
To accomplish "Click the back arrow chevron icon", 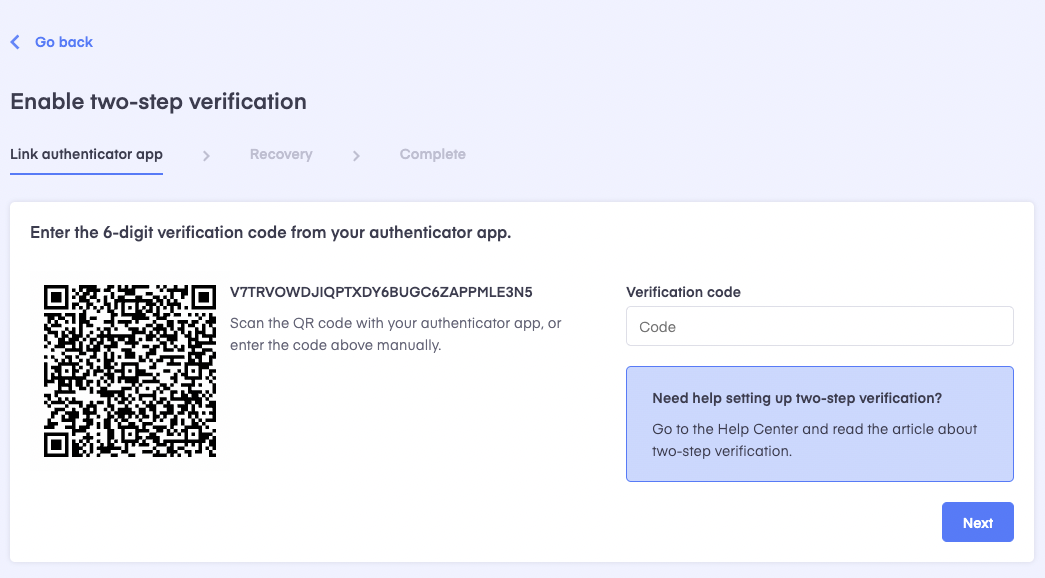I will click(x=15, y=42).
